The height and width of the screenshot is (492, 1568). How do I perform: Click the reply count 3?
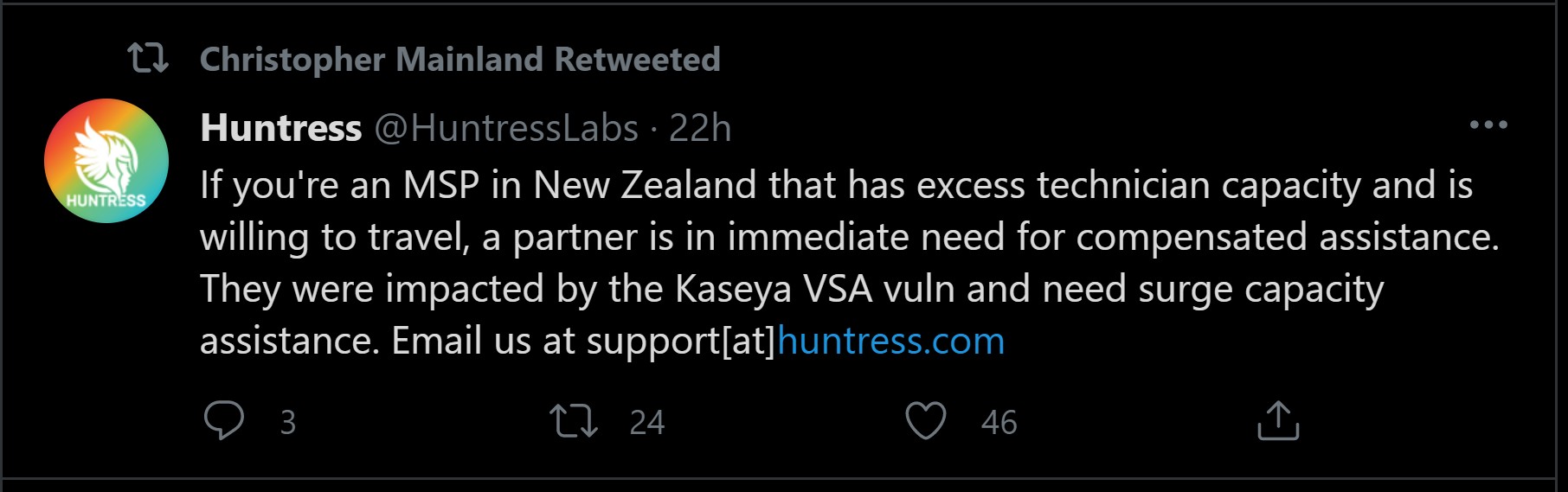tap(288, 423)
